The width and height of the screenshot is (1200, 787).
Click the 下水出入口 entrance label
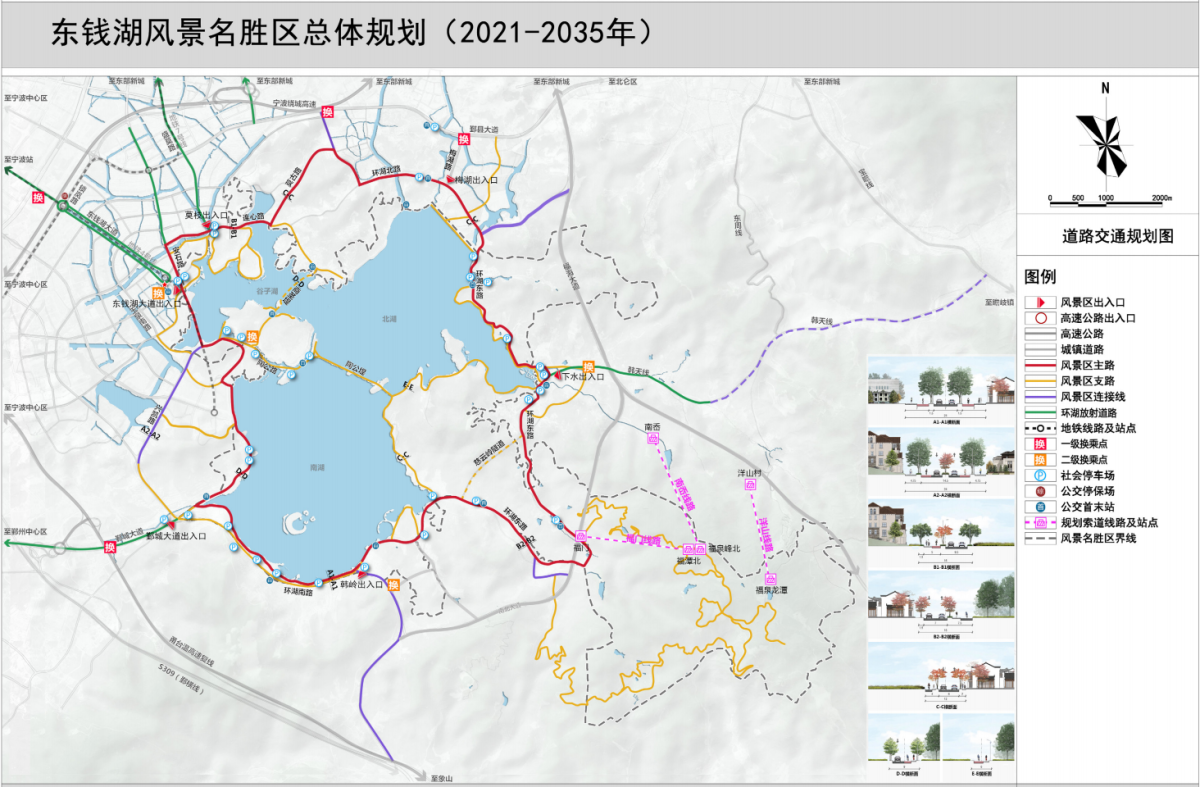[x=581, y=377]
